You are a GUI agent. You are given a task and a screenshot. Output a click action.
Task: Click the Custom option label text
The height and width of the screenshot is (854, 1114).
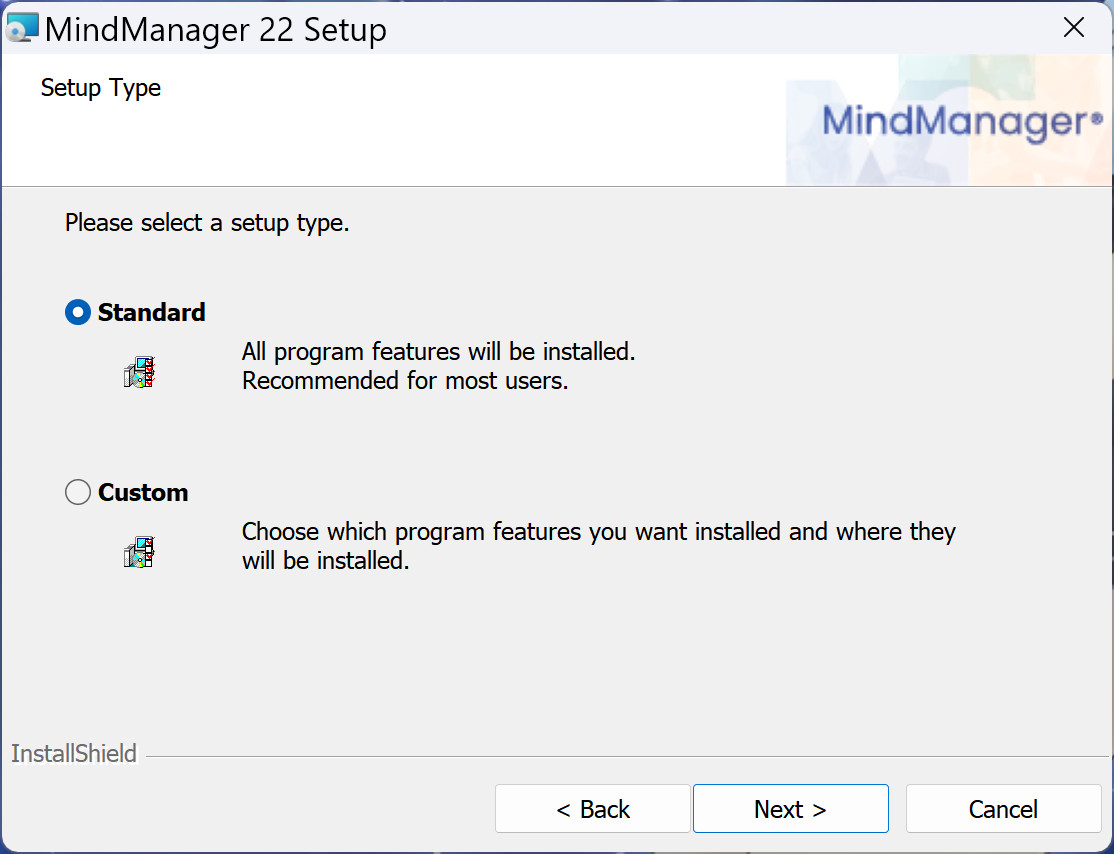143,492
